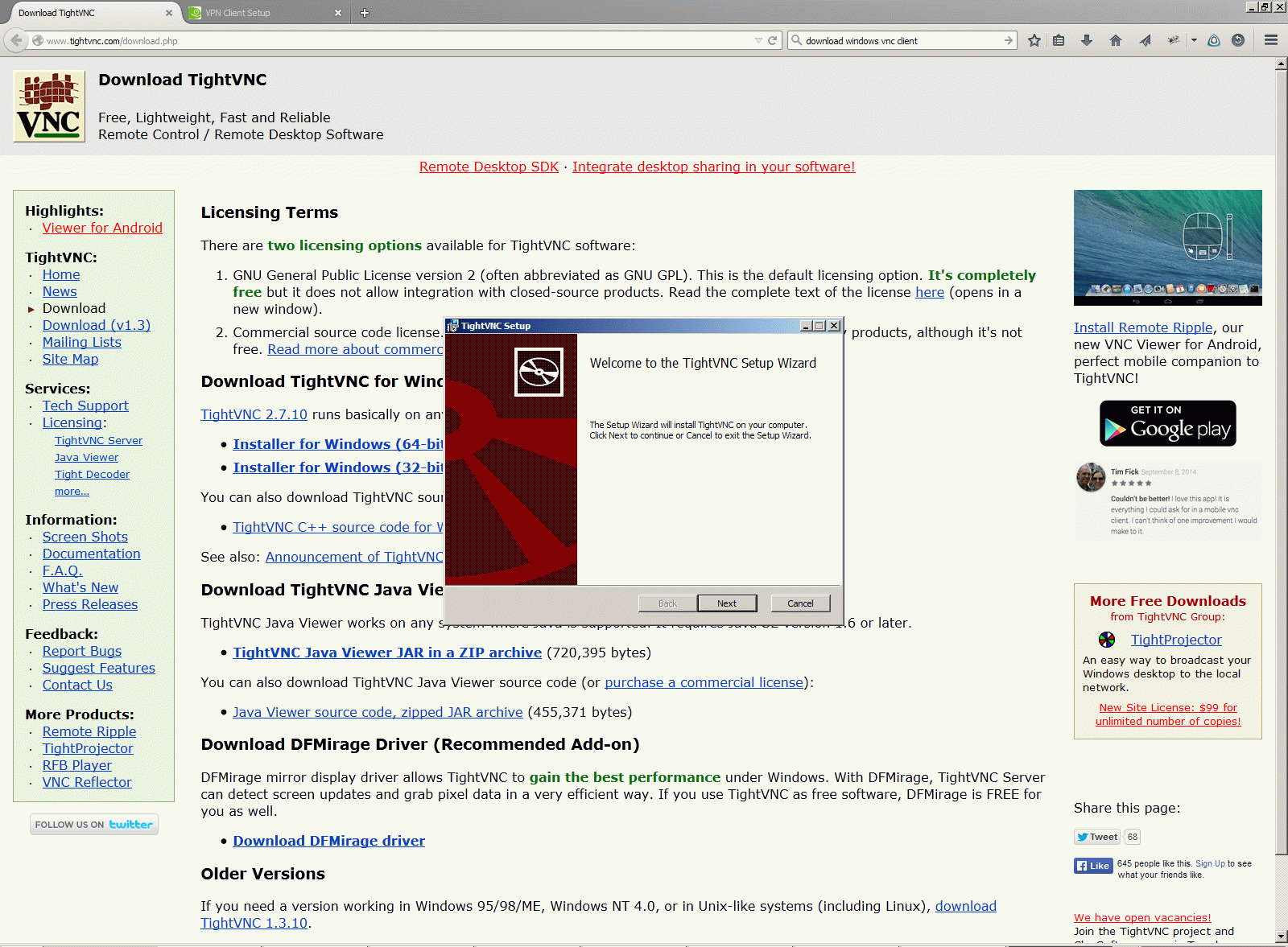Open the Downloads arrow icon
This screenshot has height=947, width=1288.
[x=1087, y=40]
